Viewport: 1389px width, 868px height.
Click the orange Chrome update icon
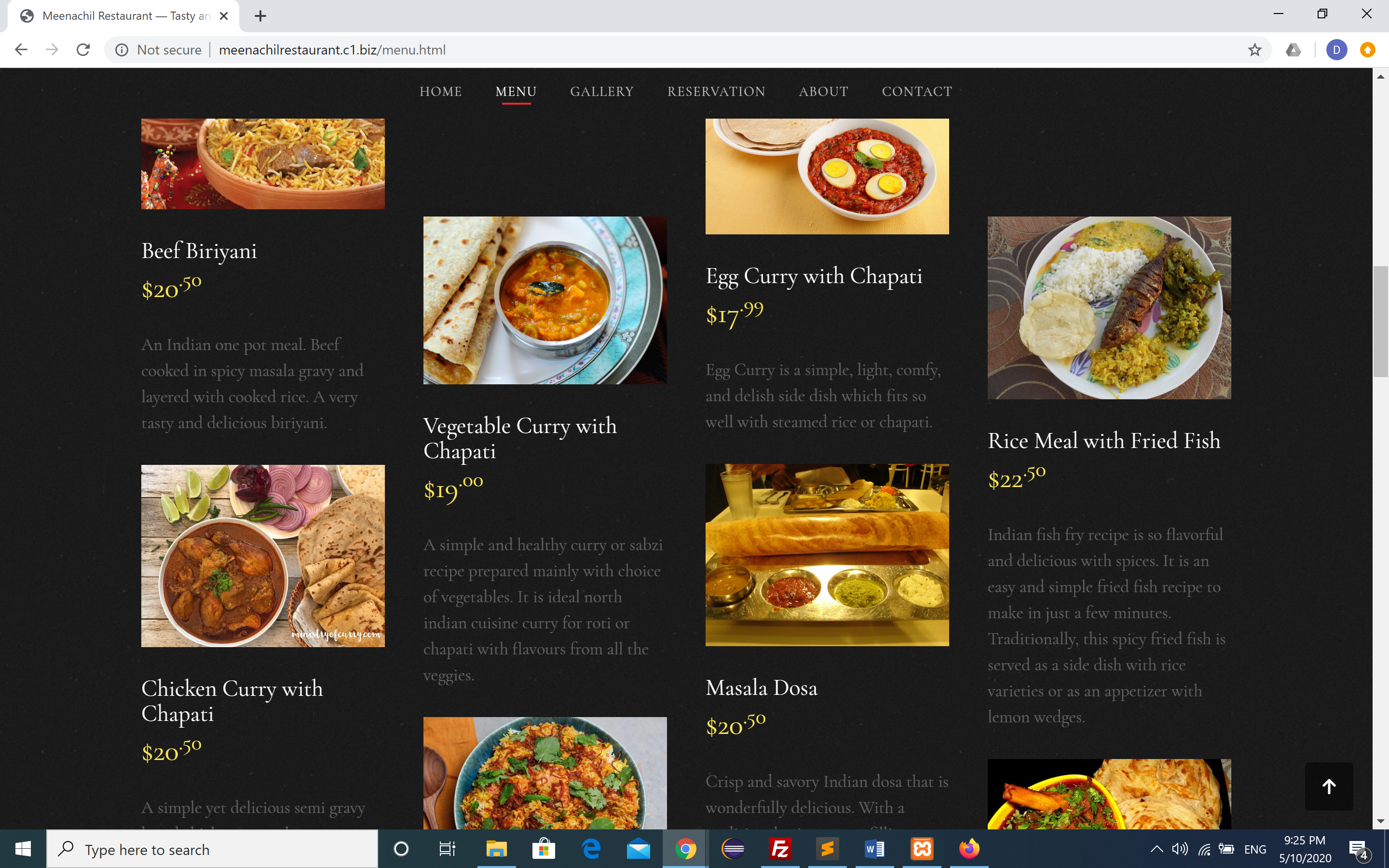(x=1367, y=50)
